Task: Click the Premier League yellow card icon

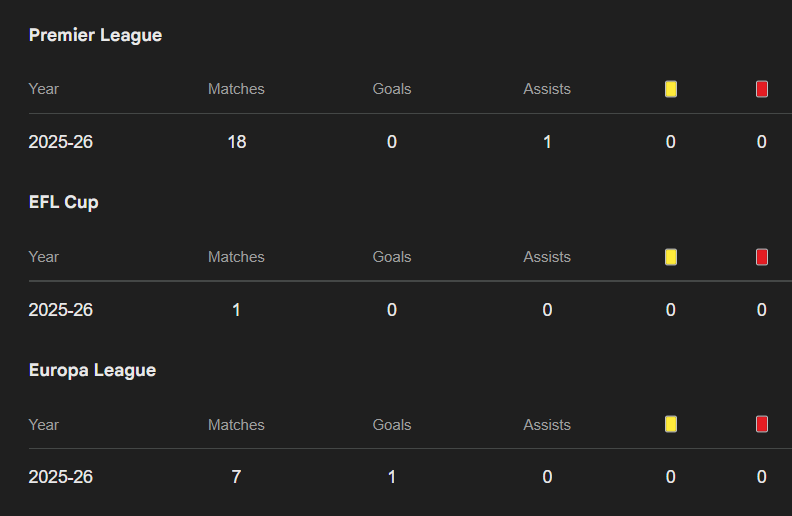Action: pyautogui.click(x=671, y=89)
